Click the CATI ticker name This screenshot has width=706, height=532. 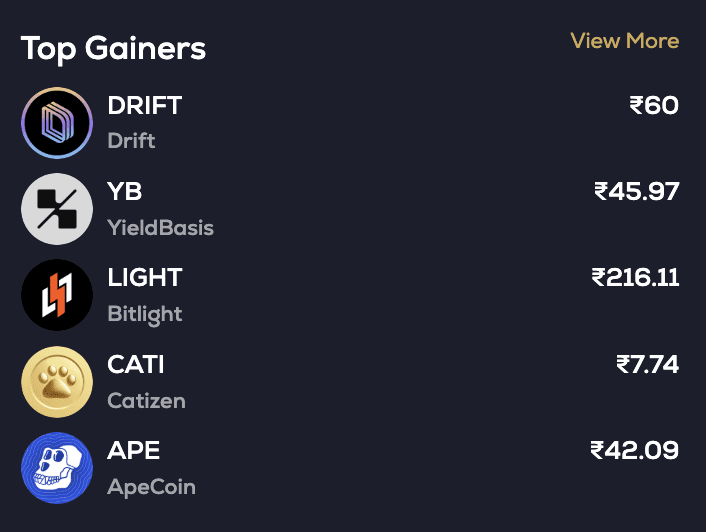[136, 364]
